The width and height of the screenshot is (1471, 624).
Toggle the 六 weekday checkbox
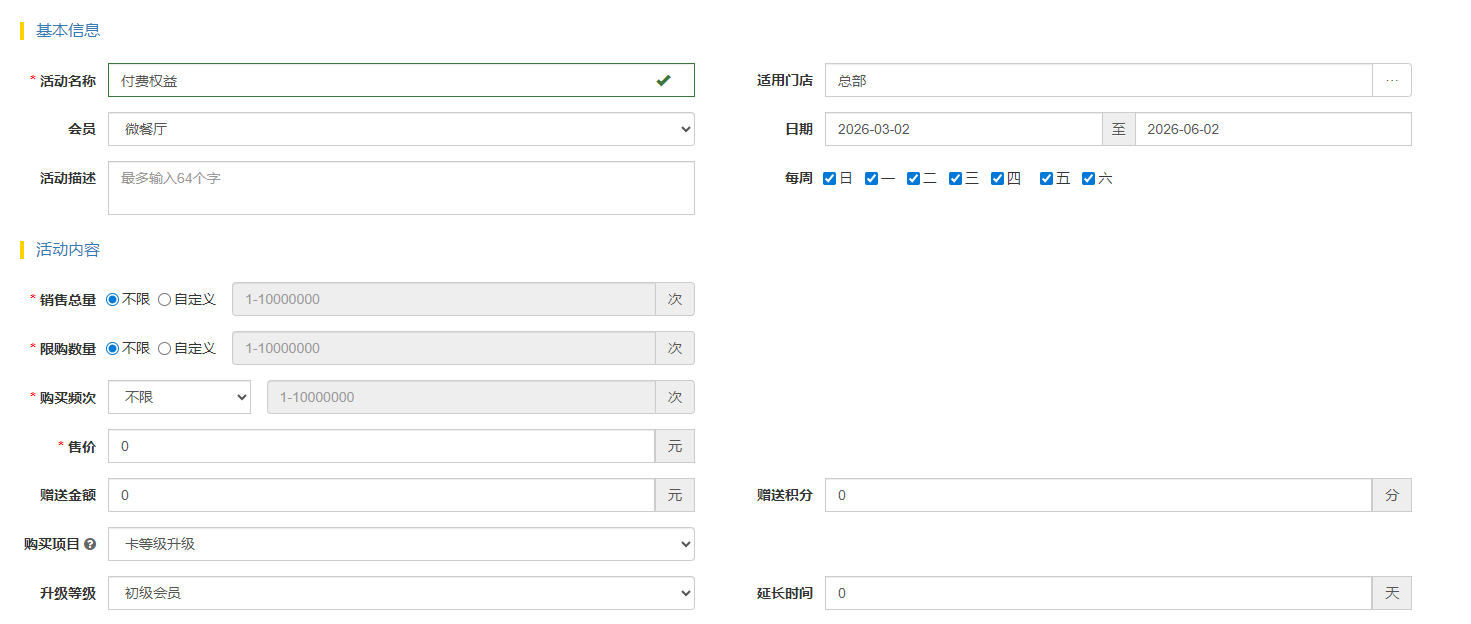(1088, 179)
